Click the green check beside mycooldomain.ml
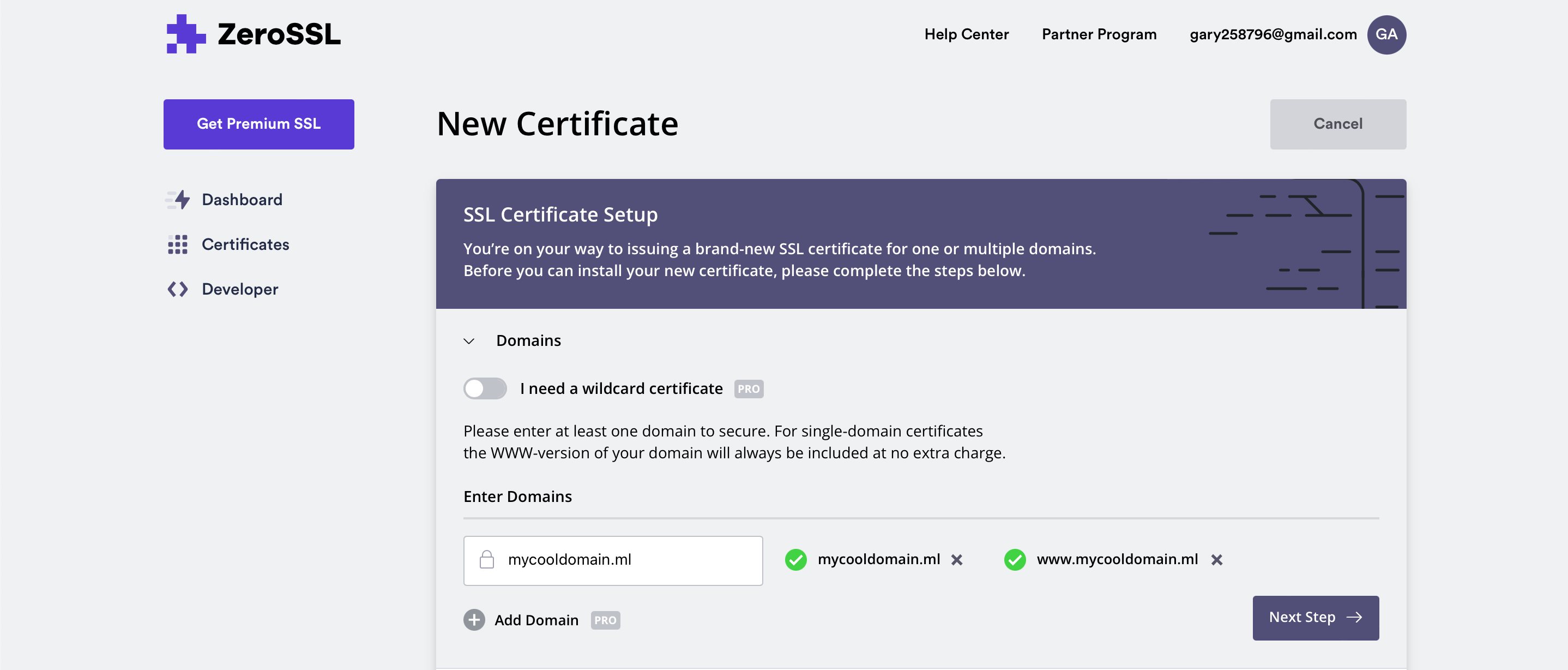 point(795,560)
